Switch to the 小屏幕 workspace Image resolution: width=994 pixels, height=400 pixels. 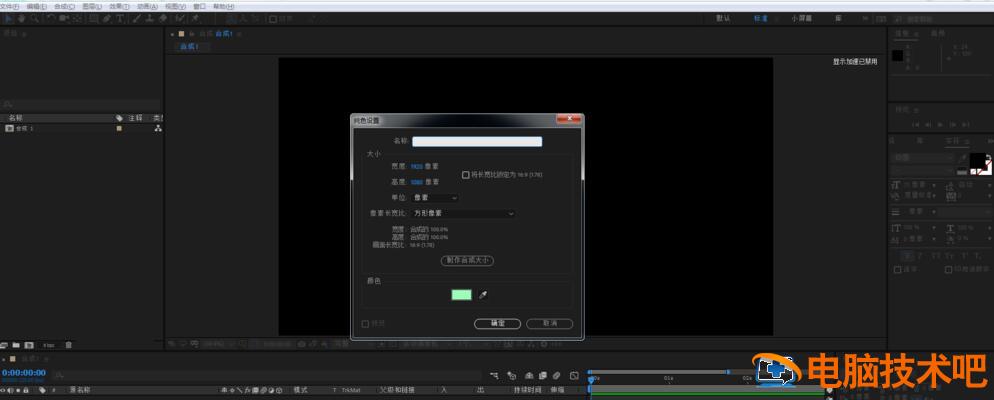(x=802, y=18)
